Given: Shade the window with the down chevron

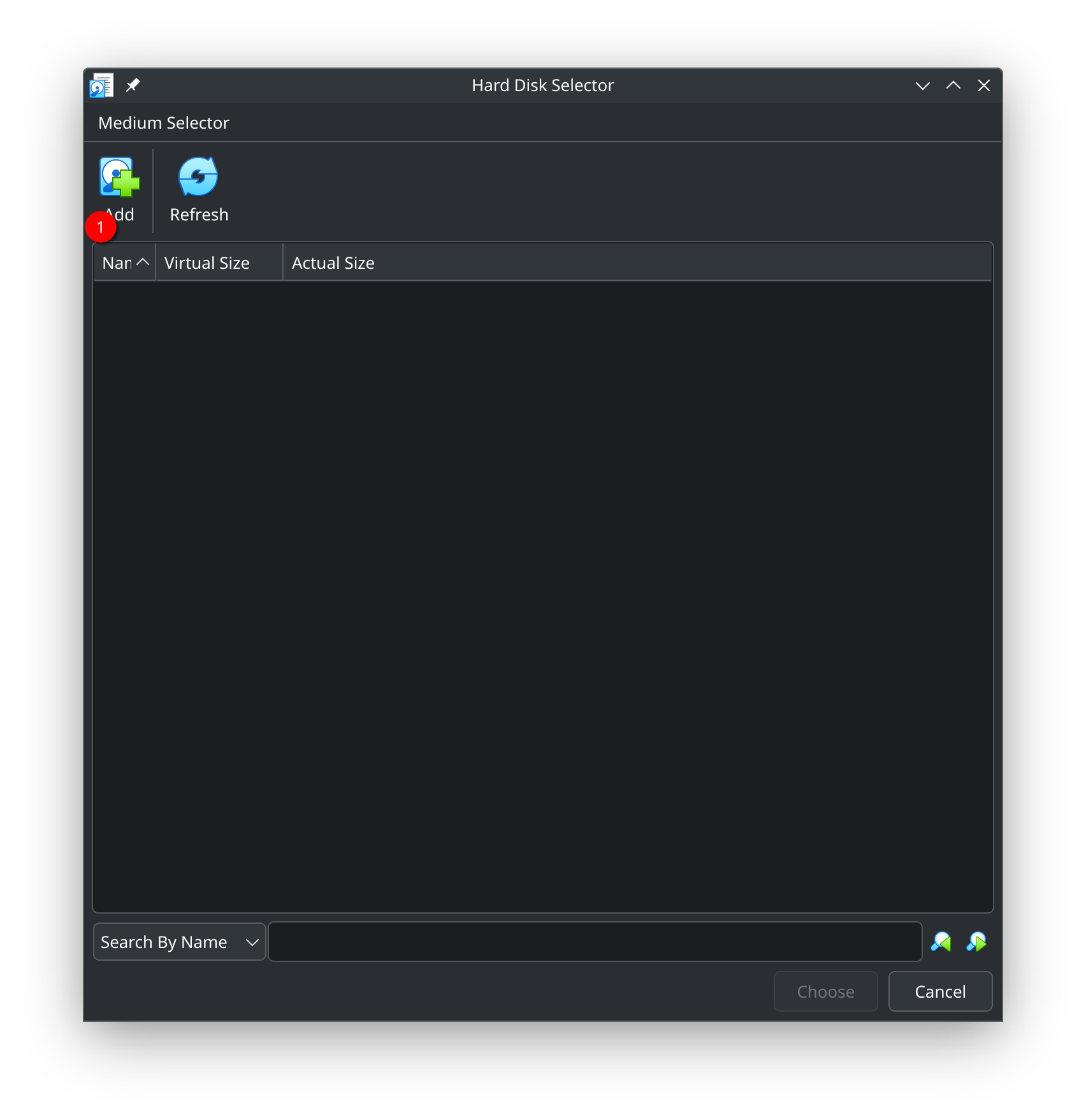Looking at the screenshot, I should pos(922,85).
